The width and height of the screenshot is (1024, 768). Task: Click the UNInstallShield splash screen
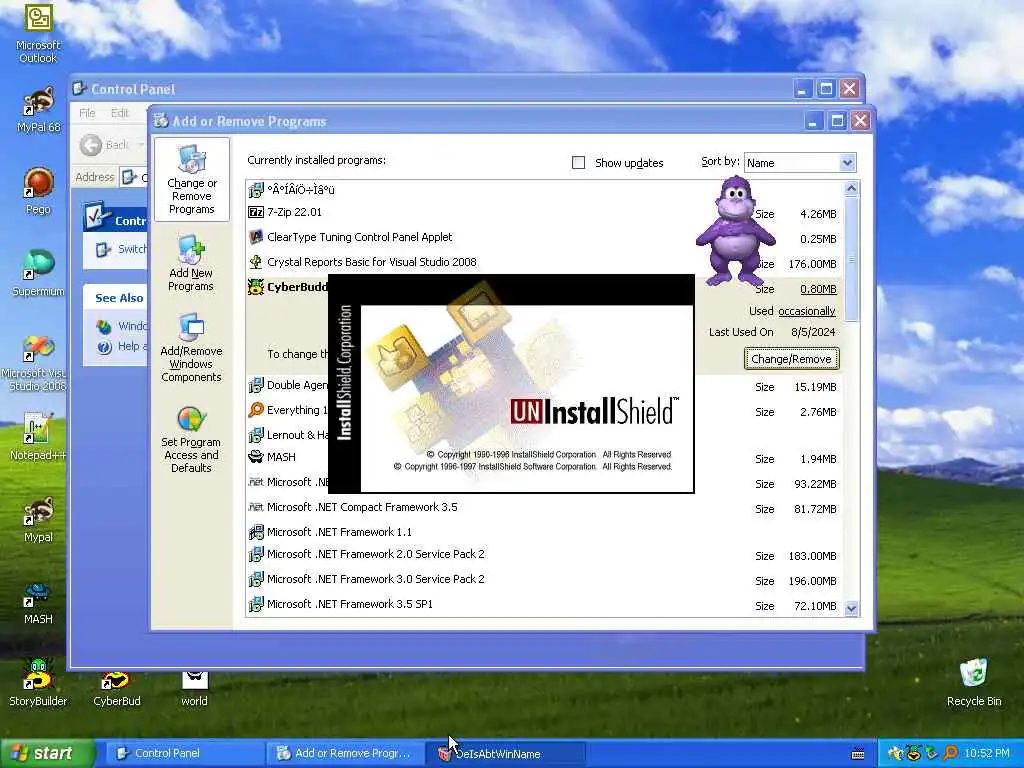(x=511, y=384)
